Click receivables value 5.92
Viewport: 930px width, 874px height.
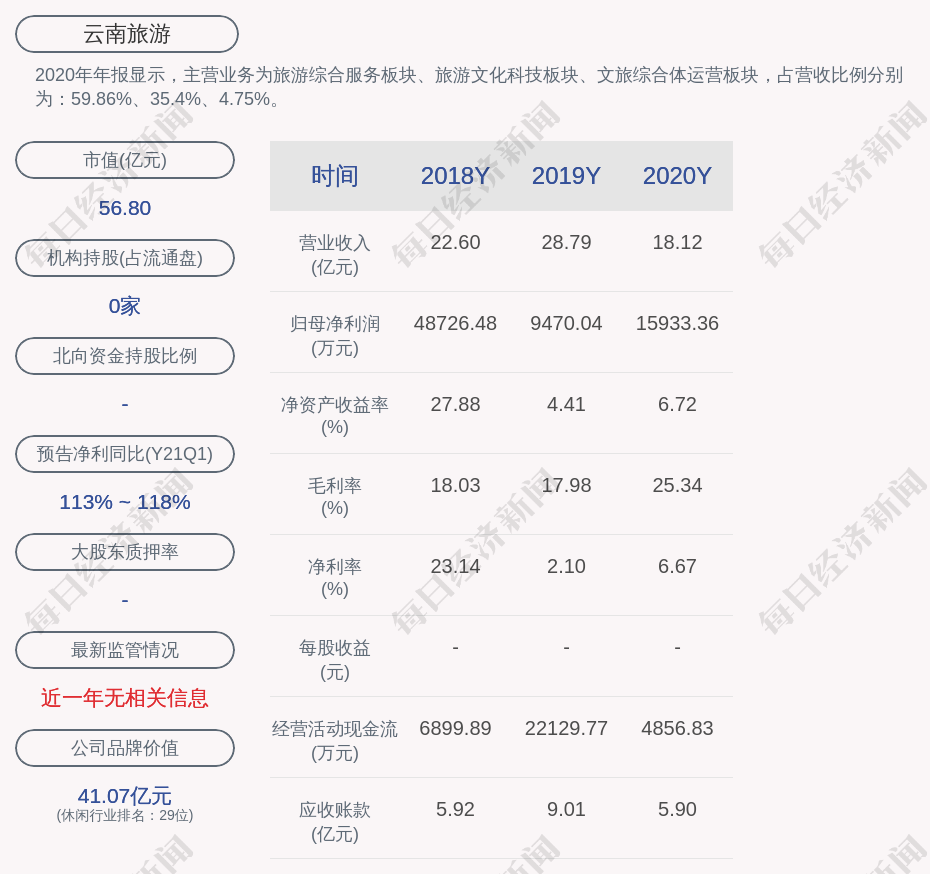[x=456, y=809]
